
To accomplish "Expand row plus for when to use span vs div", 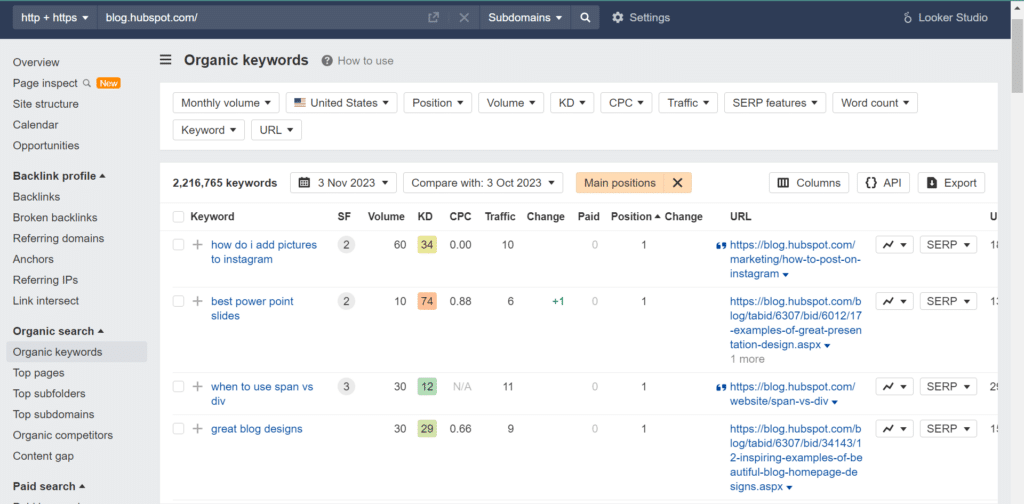I will coord(198,386).
